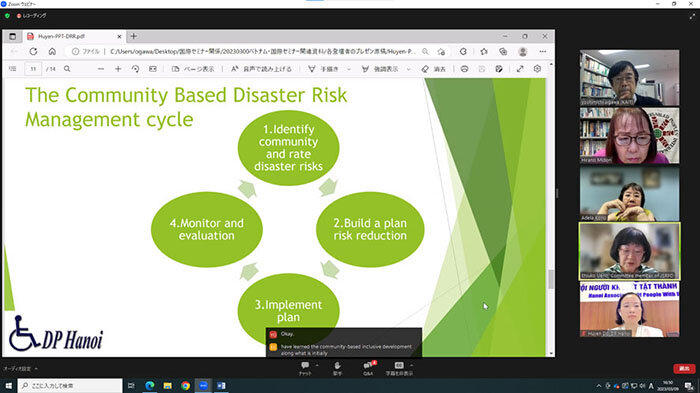Open Microsoft Edge from taskbar
This screenshot has width=700, height=393.
[150, 385]
